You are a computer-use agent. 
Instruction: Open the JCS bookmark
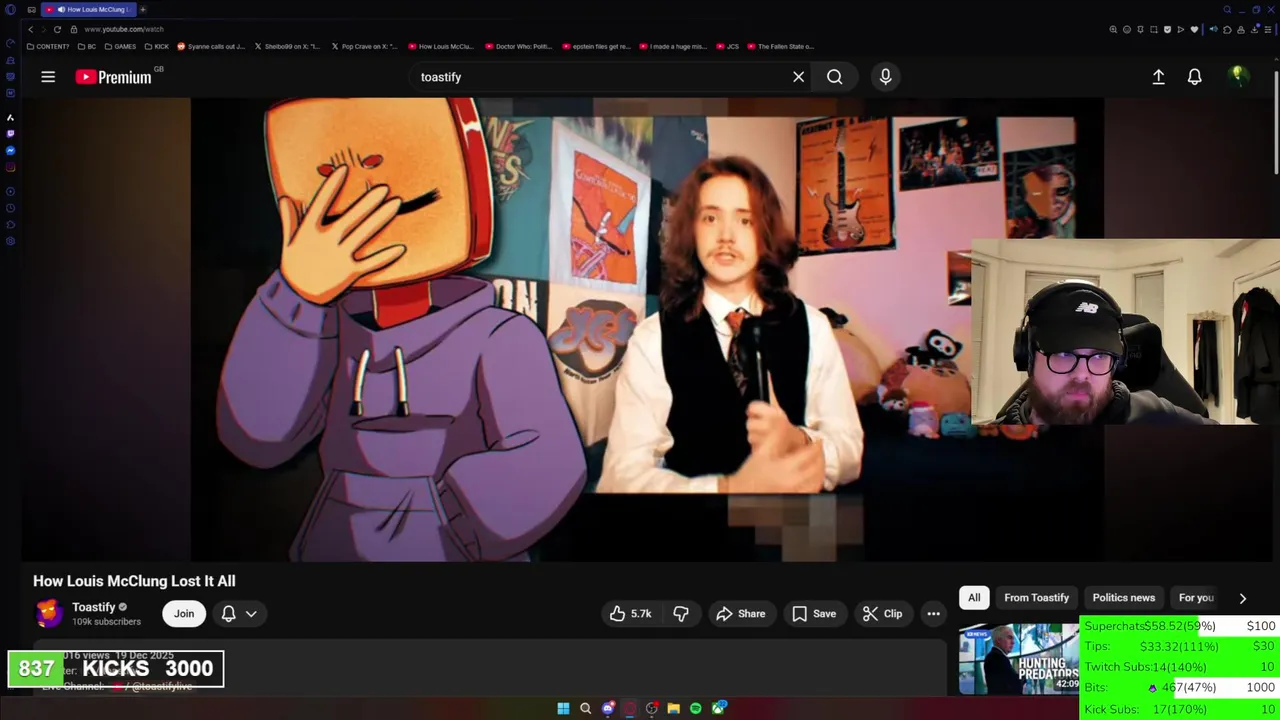click(x=727, y=46)
